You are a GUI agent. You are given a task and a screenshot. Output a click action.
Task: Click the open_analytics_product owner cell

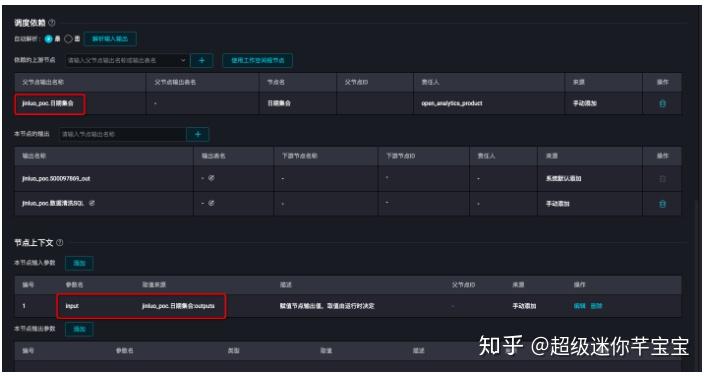tap(452, 103)
